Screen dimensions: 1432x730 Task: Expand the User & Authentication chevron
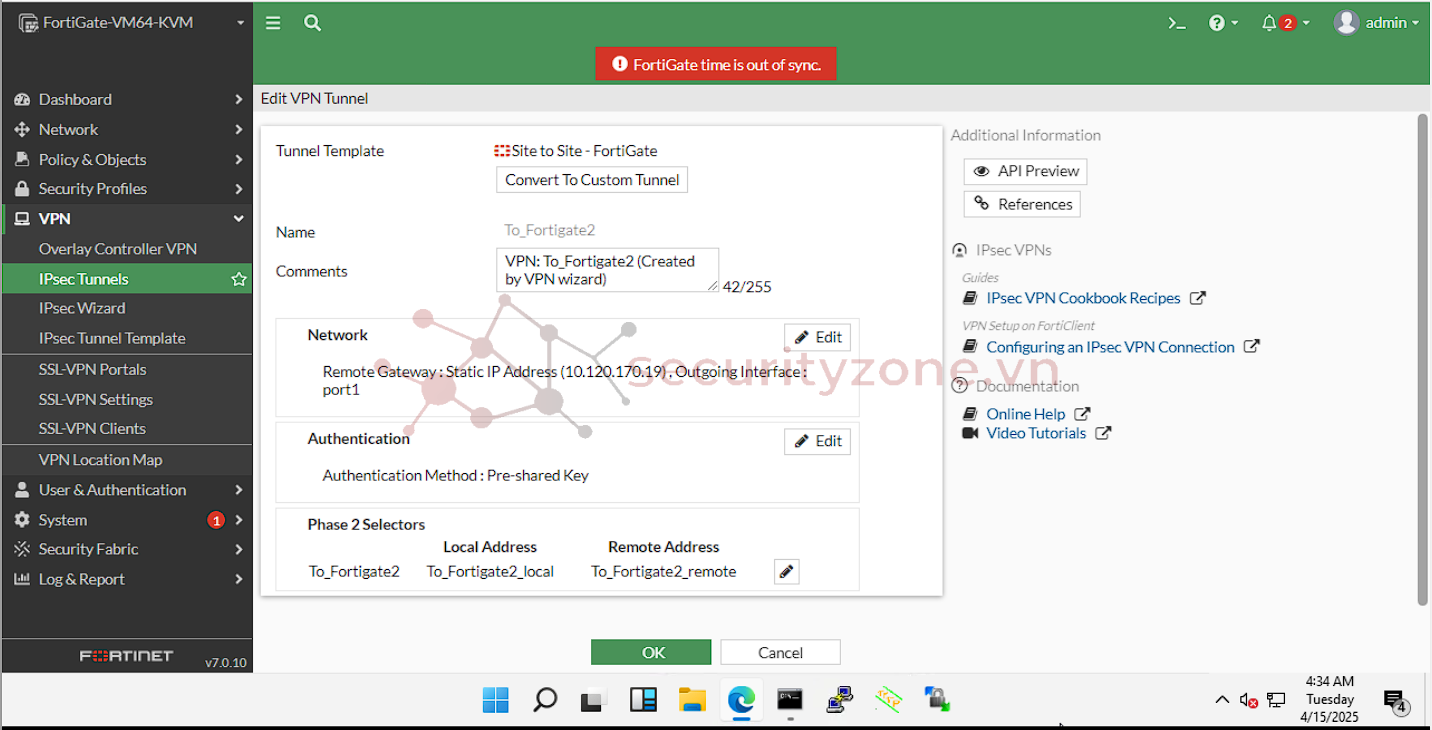point(238,490)
